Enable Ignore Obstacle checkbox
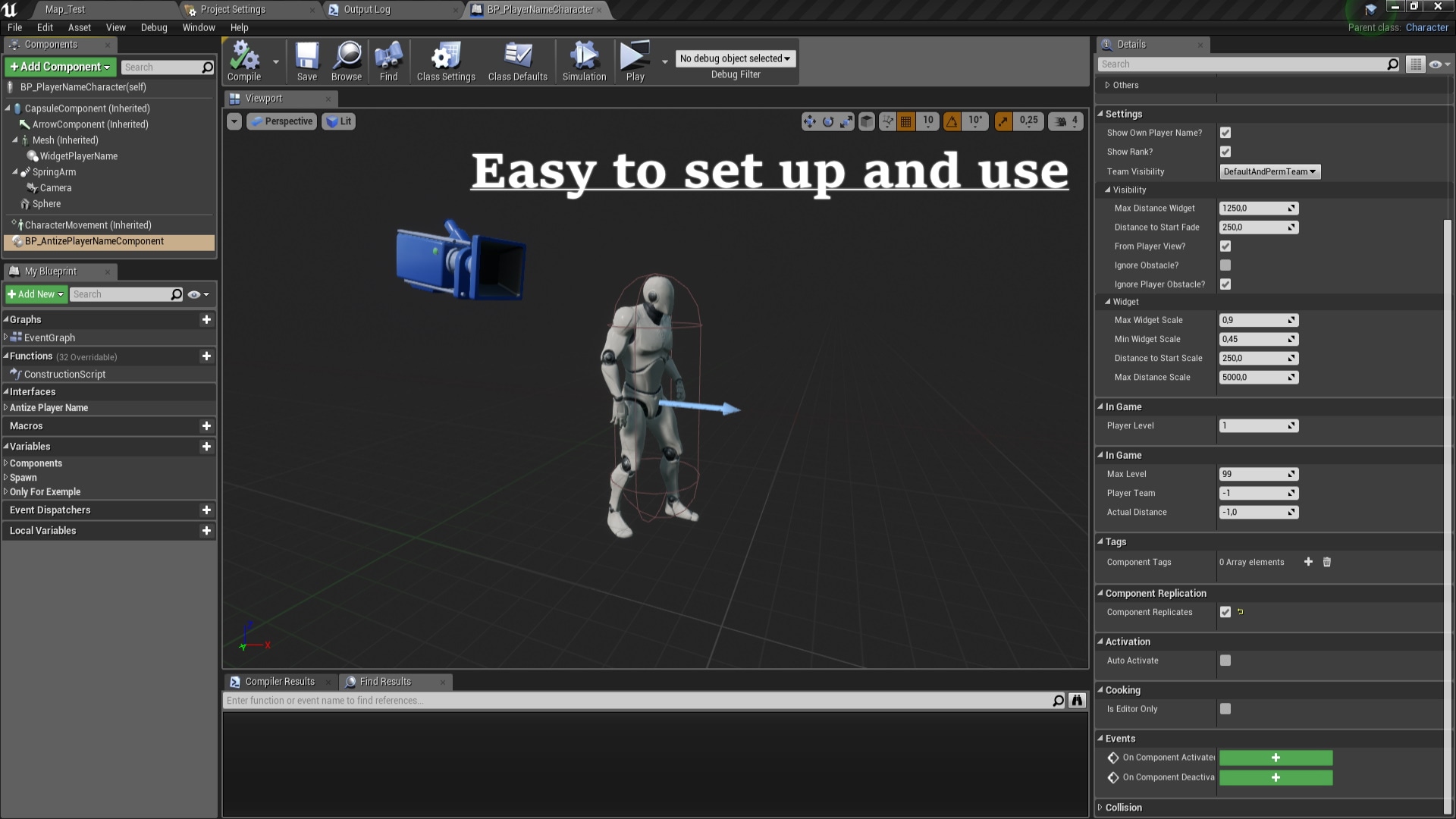This screenshot has width=1456, height=819. point(1225,265)
